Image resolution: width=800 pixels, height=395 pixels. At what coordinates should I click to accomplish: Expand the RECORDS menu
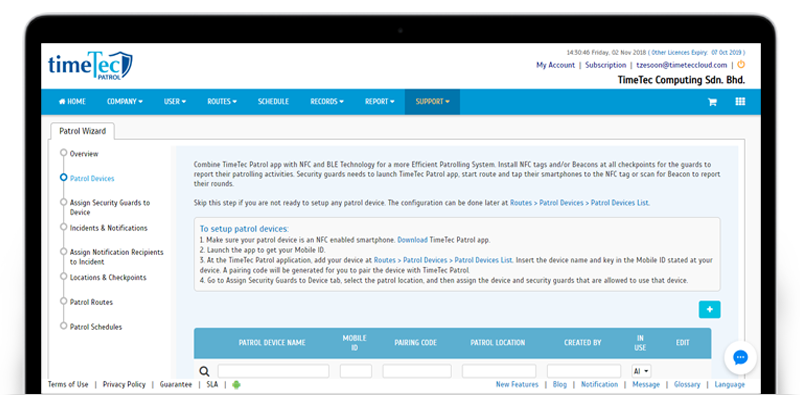pos(327,102)
